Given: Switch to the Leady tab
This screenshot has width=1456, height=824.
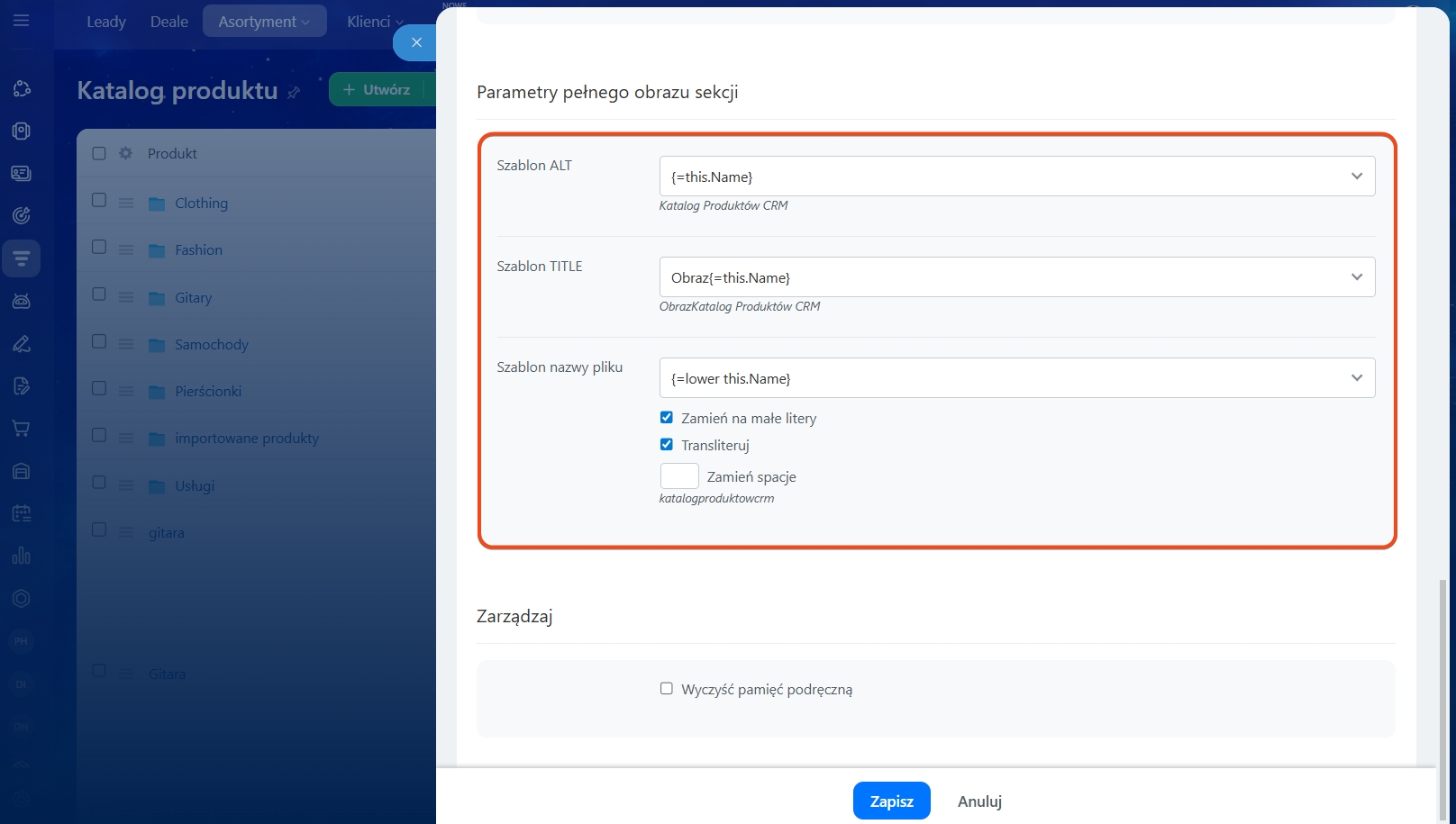Looking at the screenshot, I should 106,22.
